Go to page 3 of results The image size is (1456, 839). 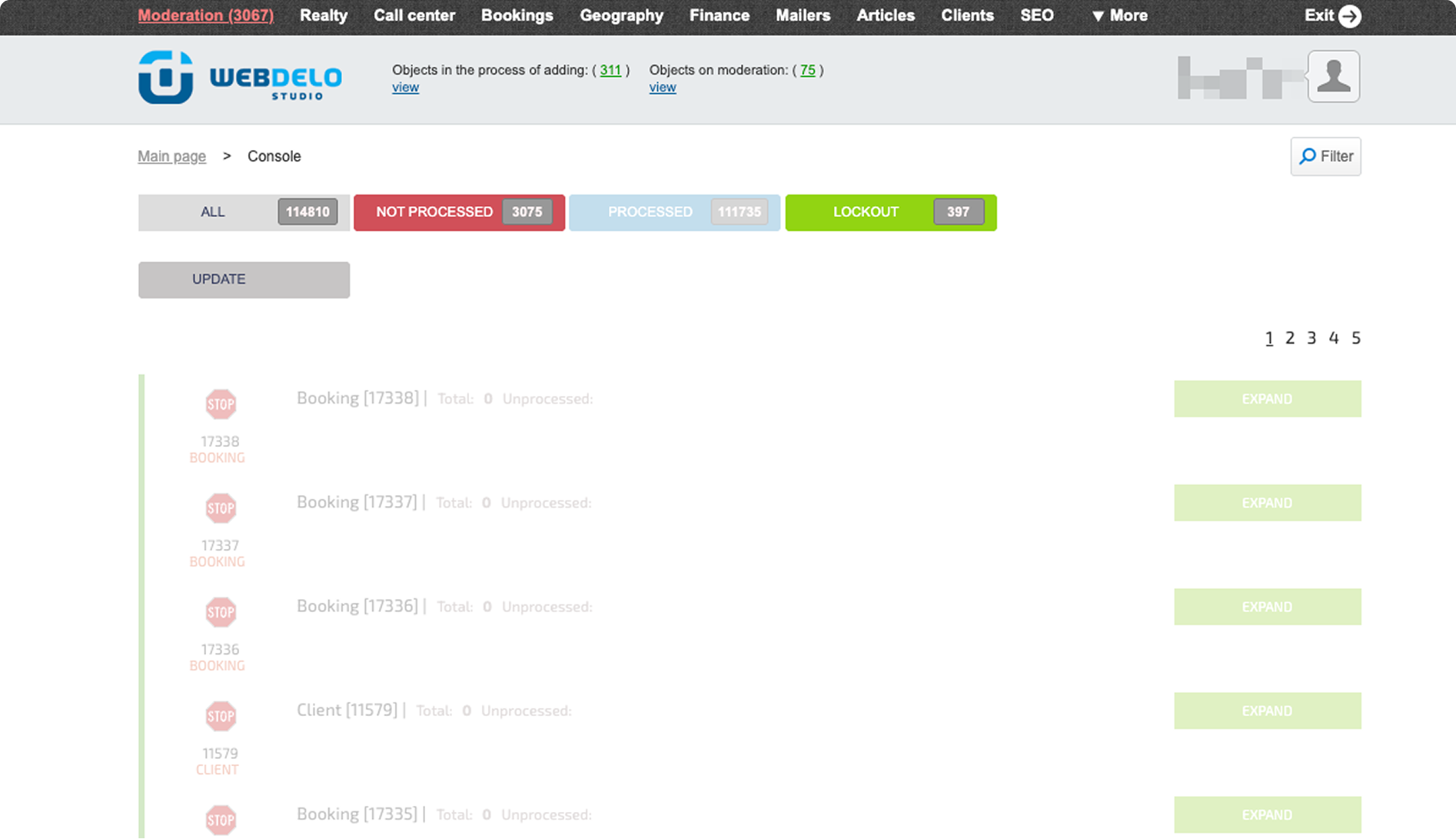1311,338
